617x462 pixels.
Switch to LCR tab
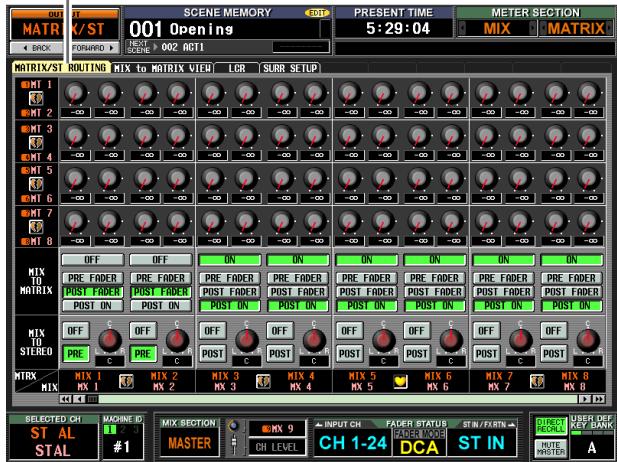237,68
